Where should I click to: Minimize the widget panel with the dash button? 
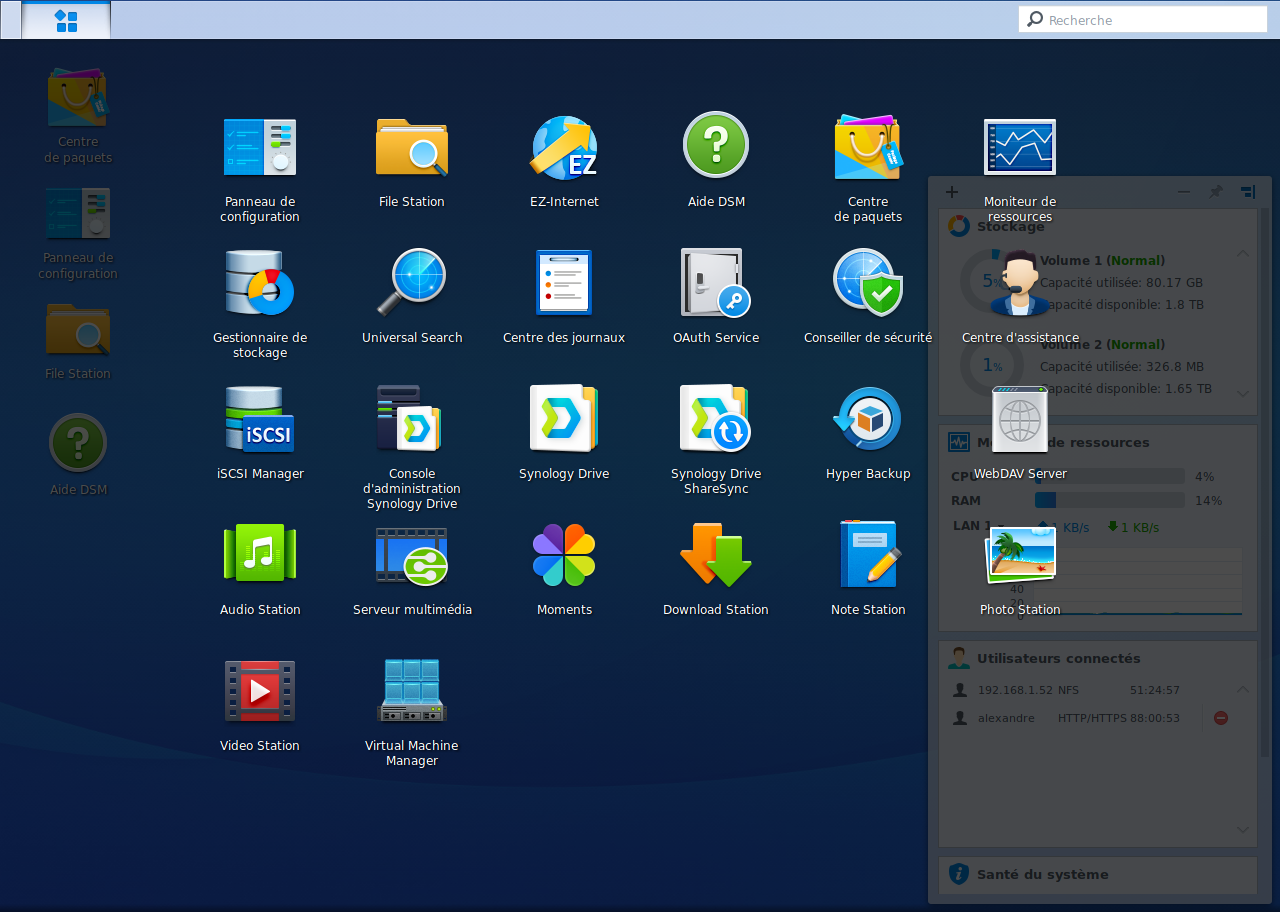[x=1184, y=192]
